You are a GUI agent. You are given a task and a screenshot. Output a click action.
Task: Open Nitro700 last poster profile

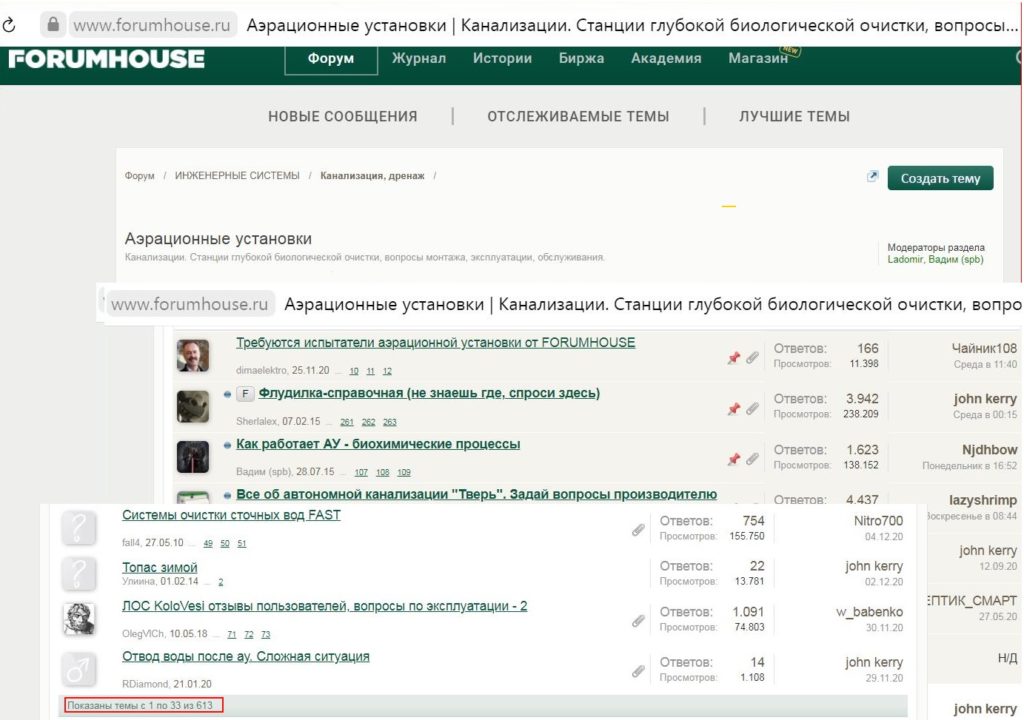tap(878, 521)
